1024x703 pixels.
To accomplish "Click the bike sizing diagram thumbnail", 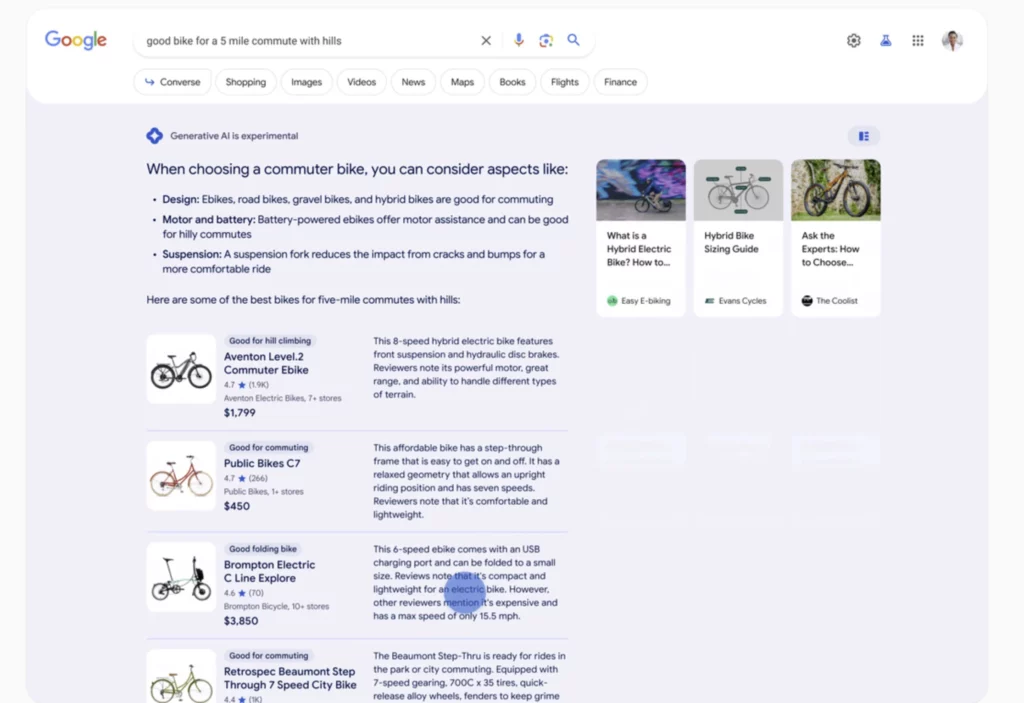I will [738, 190].
